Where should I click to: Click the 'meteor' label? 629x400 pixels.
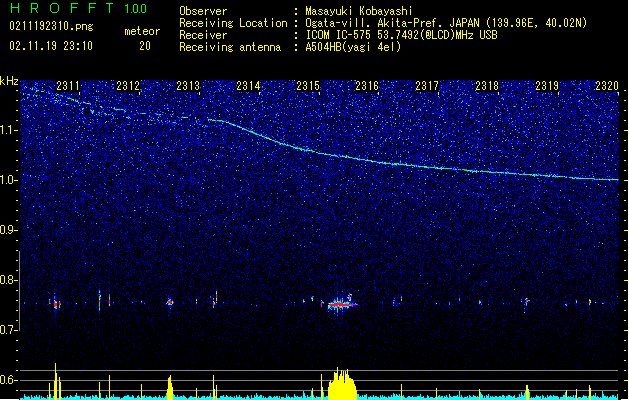(142, 31)
